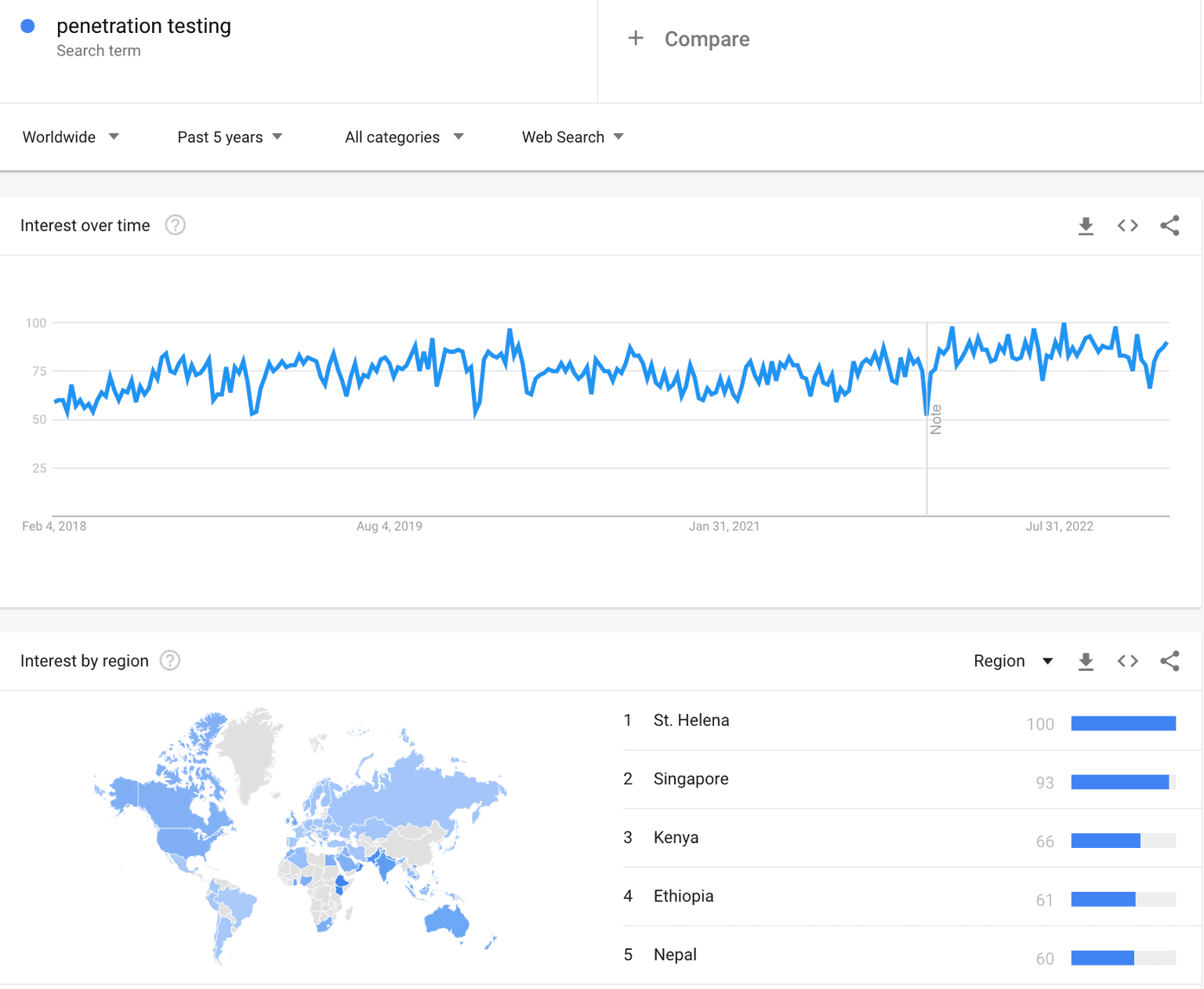
Task: Select the blue search term indicator dot
Action: pyautogui.click(x=28, y=26)
